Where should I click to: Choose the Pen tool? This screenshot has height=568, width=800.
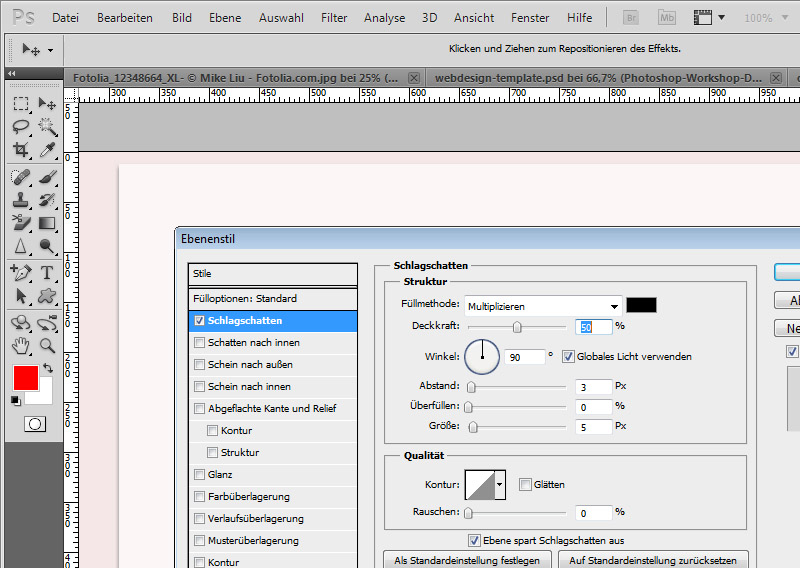pyautogui.click(x=21, y=272)
